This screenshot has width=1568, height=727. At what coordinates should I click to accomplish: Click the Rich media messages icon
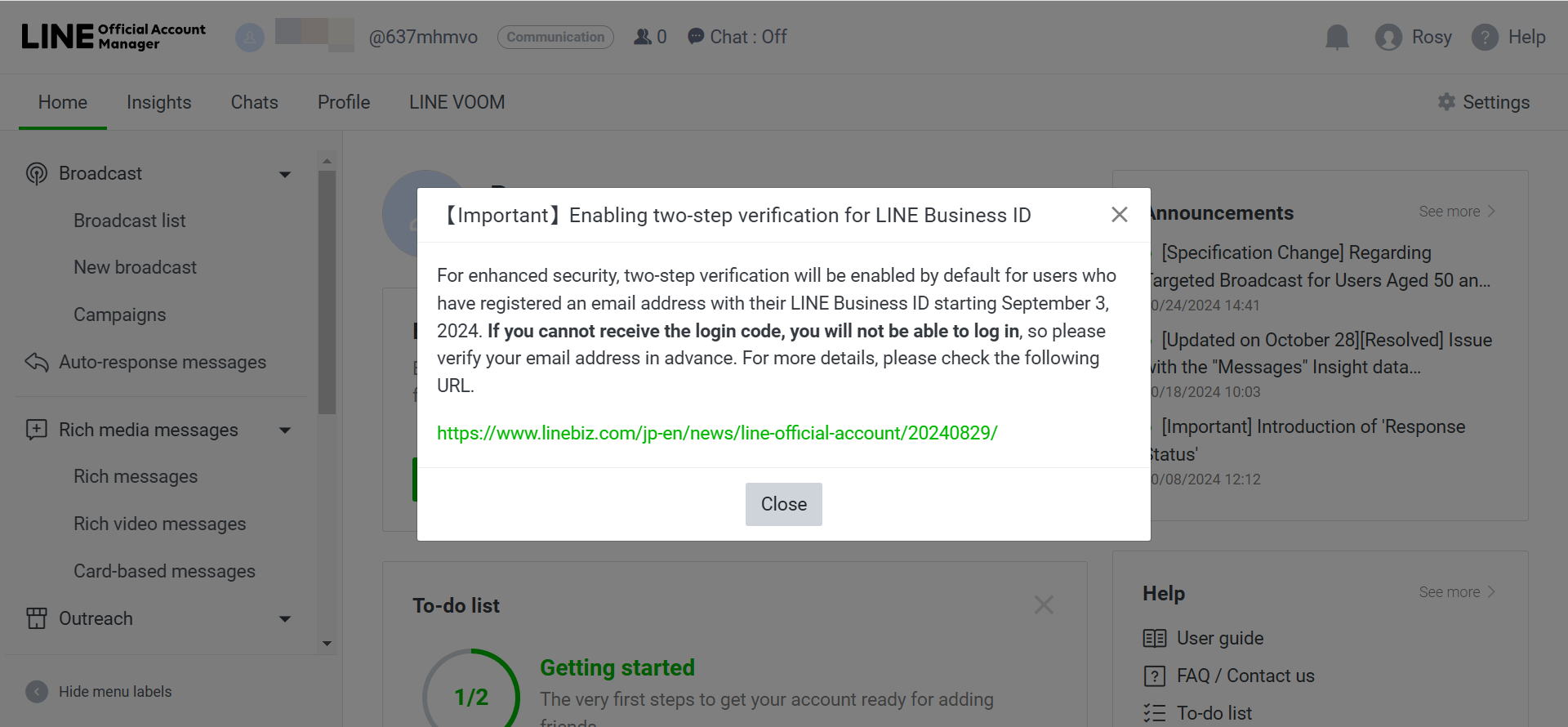click(x=37, y=430)
